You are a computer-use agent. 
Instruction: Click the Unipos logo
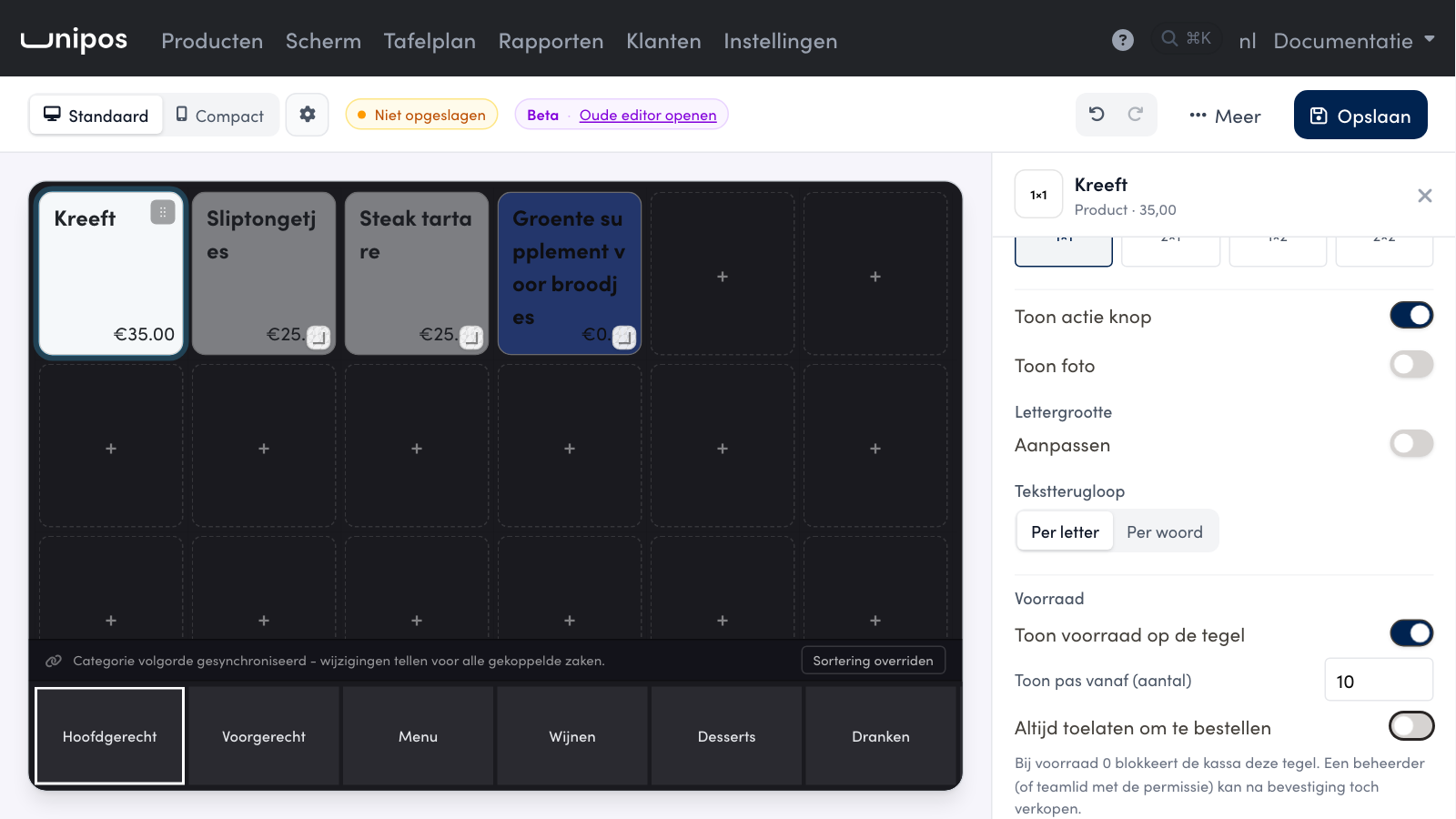coord(74,40)
